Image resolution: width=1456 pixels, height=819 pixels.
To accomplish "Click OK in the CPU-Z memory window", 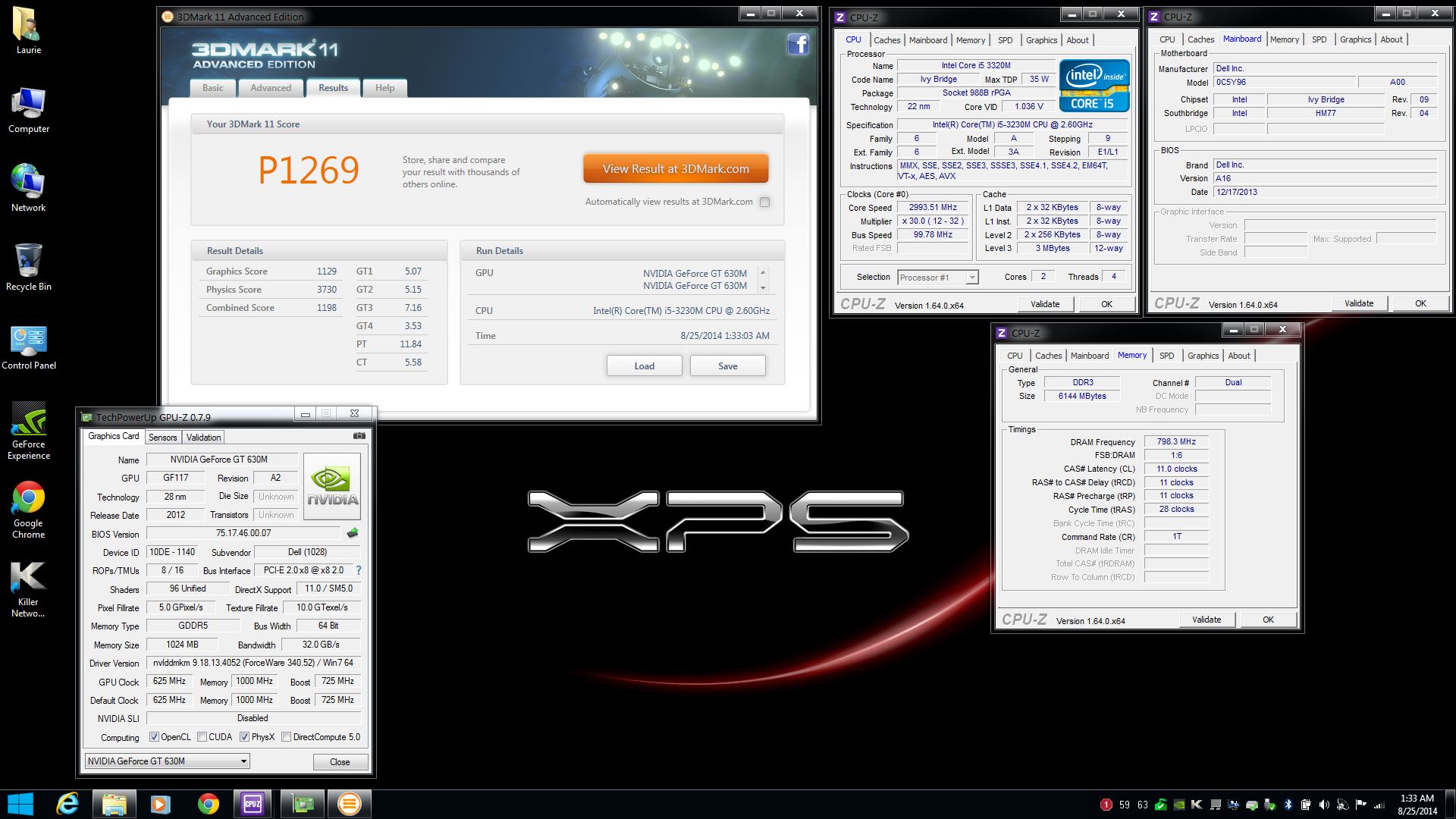I will [1268, 620].
